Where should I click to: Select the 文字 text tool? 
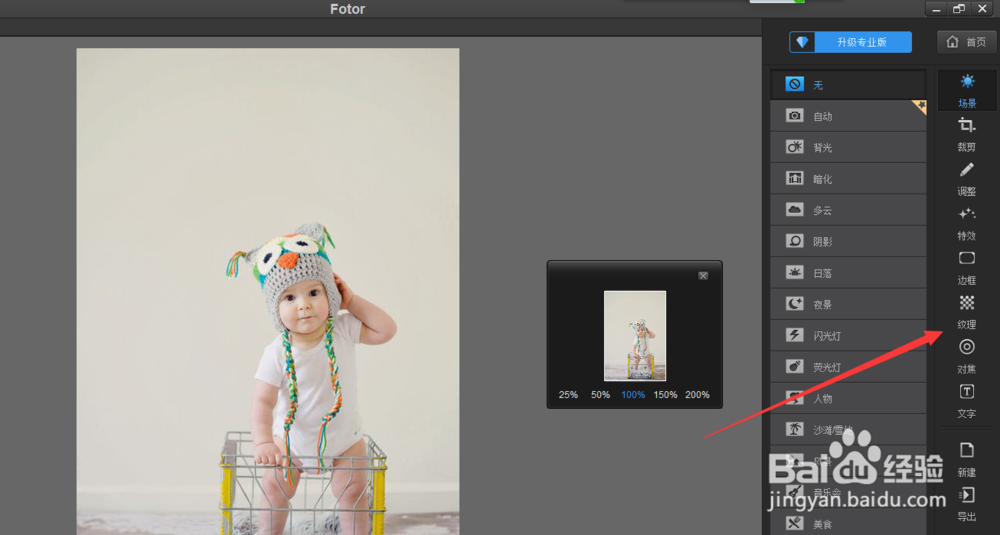tap(967, 398)
